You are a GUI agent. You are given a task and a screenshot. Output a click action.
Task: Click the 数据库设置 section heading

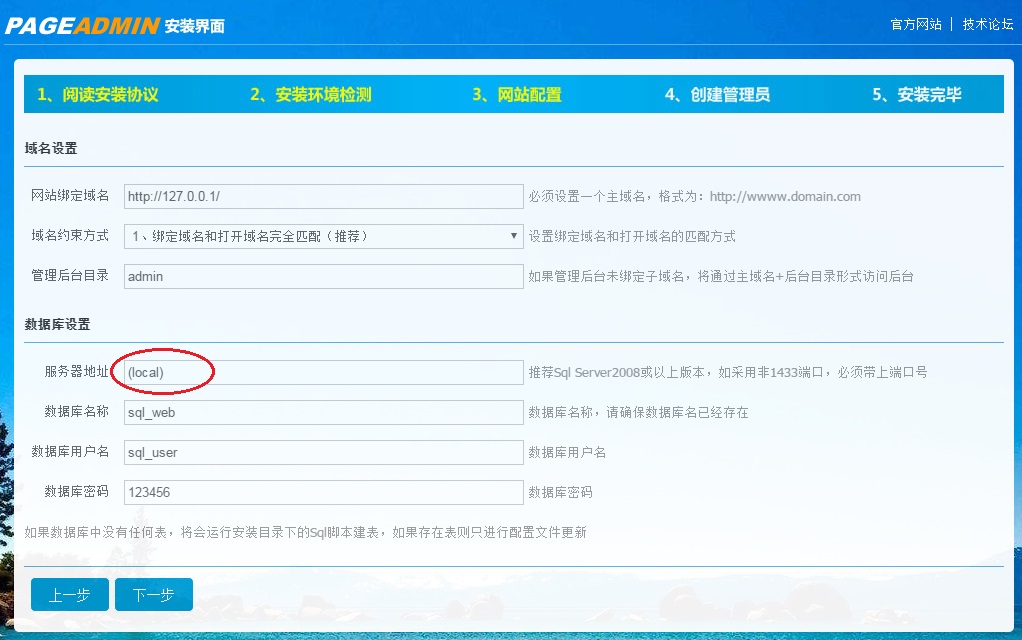pos(57,325)
